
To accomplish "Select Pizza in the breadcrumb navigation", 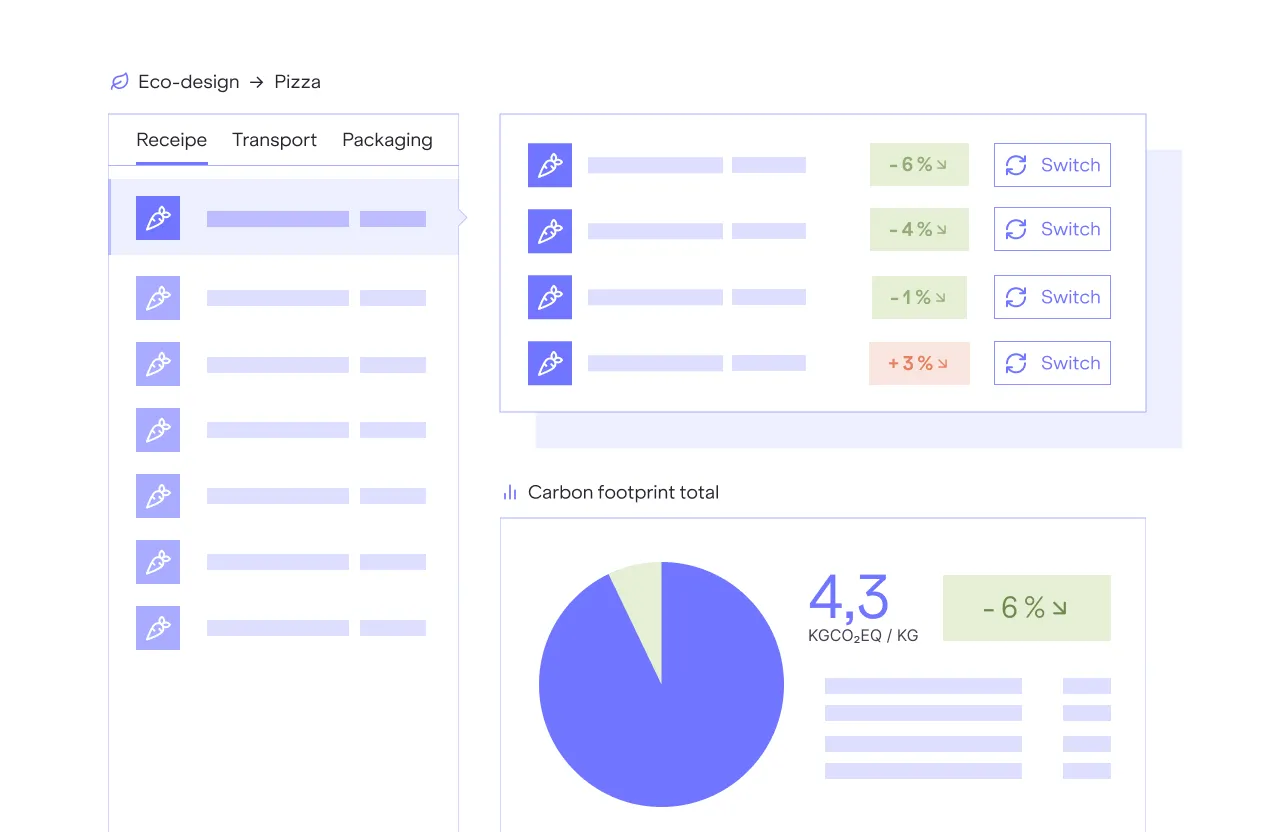I will (x=297, y=81).
